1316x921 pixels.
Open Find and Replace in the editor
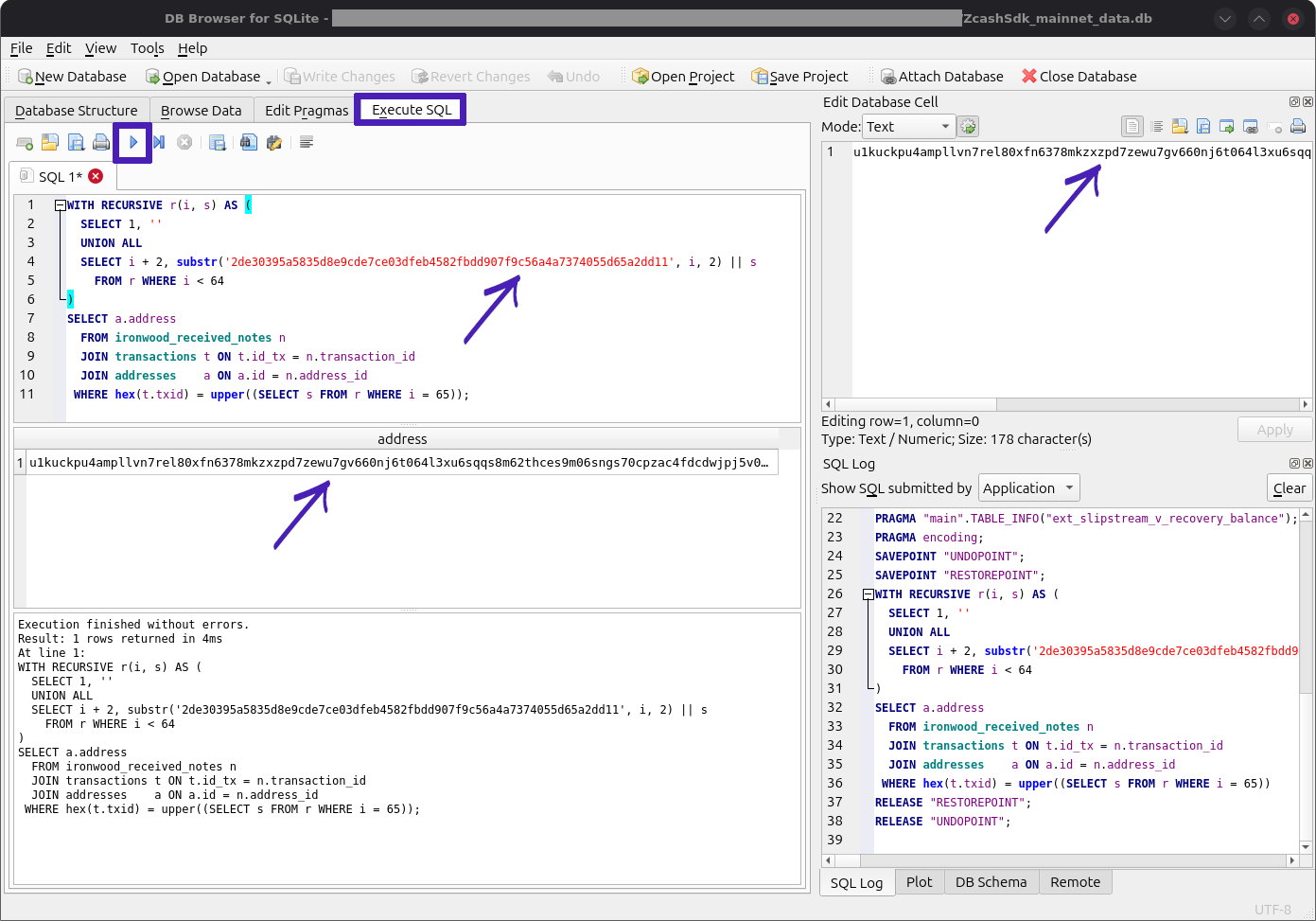click(x=274, y=142)
